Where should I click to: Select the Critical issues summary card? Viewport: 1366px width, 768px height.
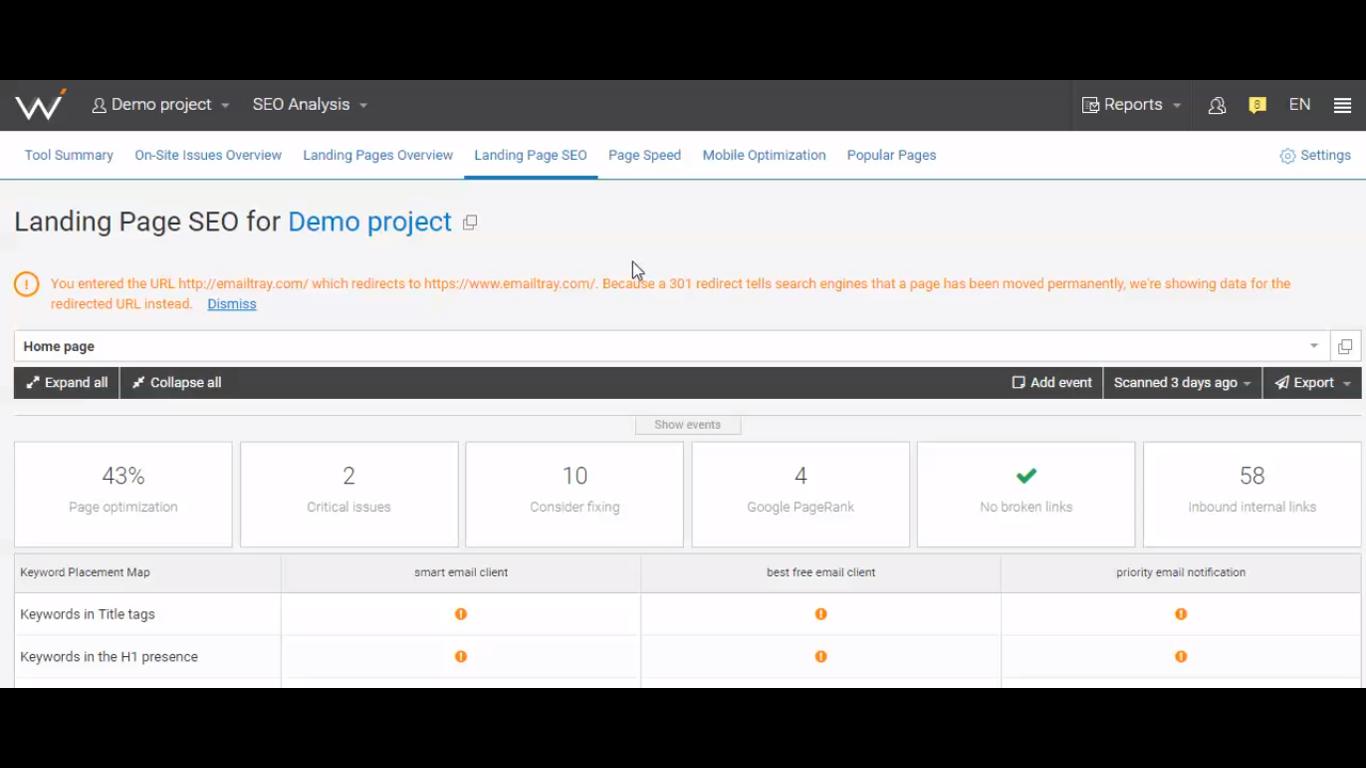[x=349, y=494]
